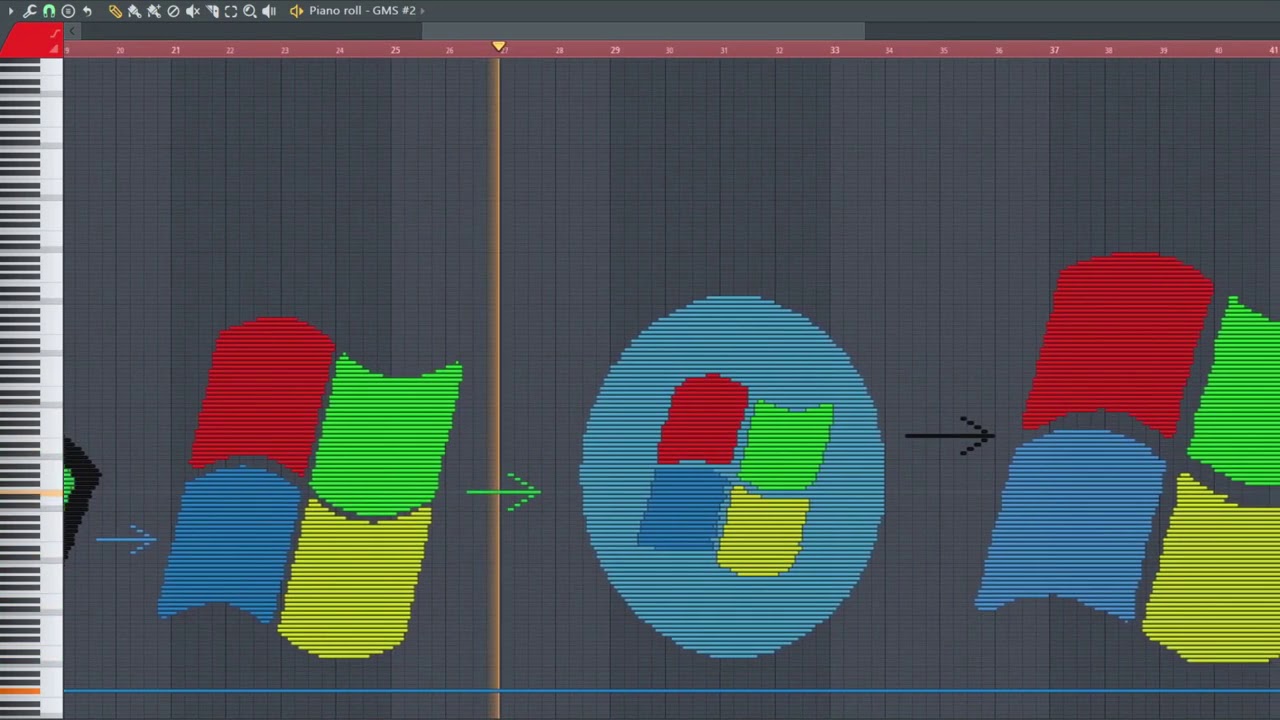Click bar 33 on the timeline ruler
Screen dimensions: 1280x720
[835, 50]
